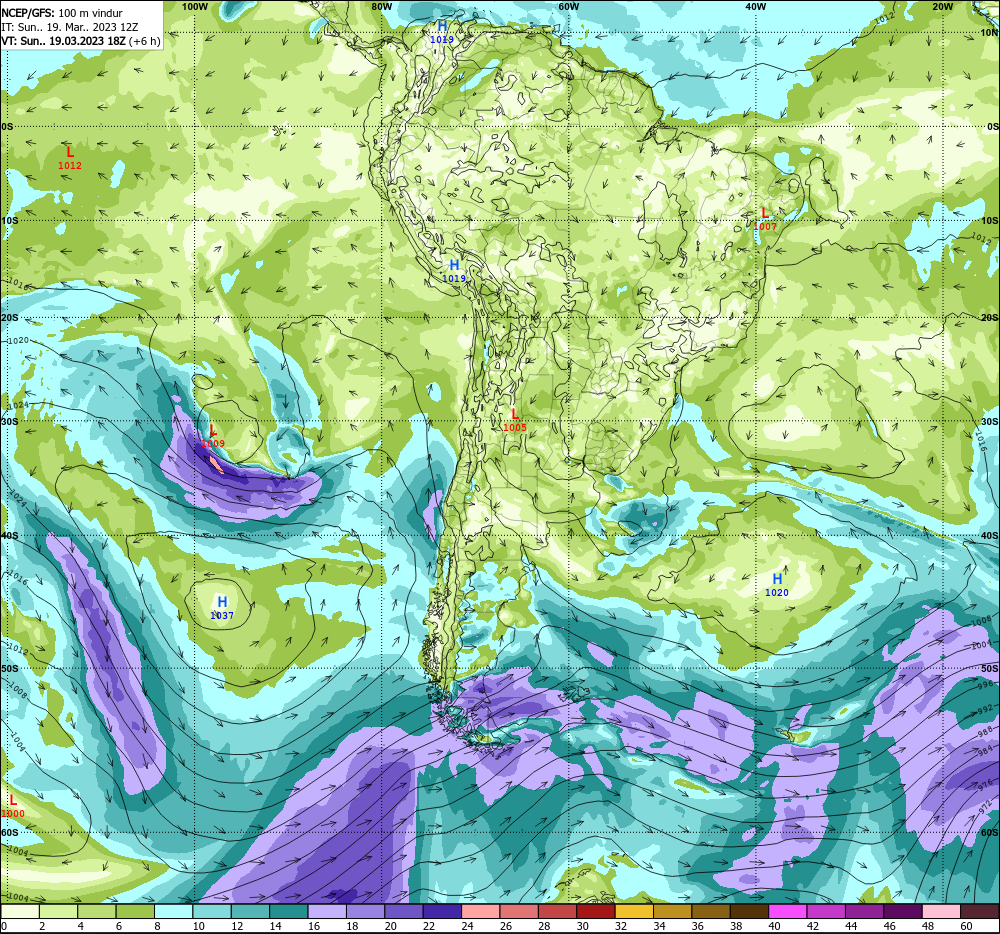Click the legend value label '16'
Screen dimensions: 1000x934
pyautogui.click(x=314, y=926)
